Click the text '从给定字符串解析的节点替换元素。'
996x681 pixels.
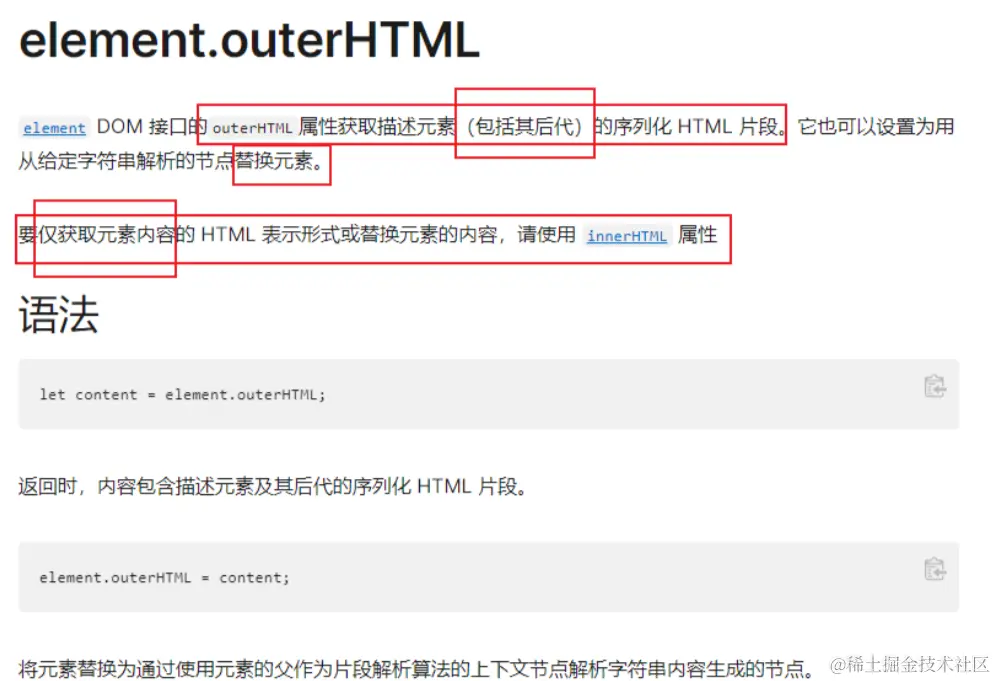click(x=172, y=161)
